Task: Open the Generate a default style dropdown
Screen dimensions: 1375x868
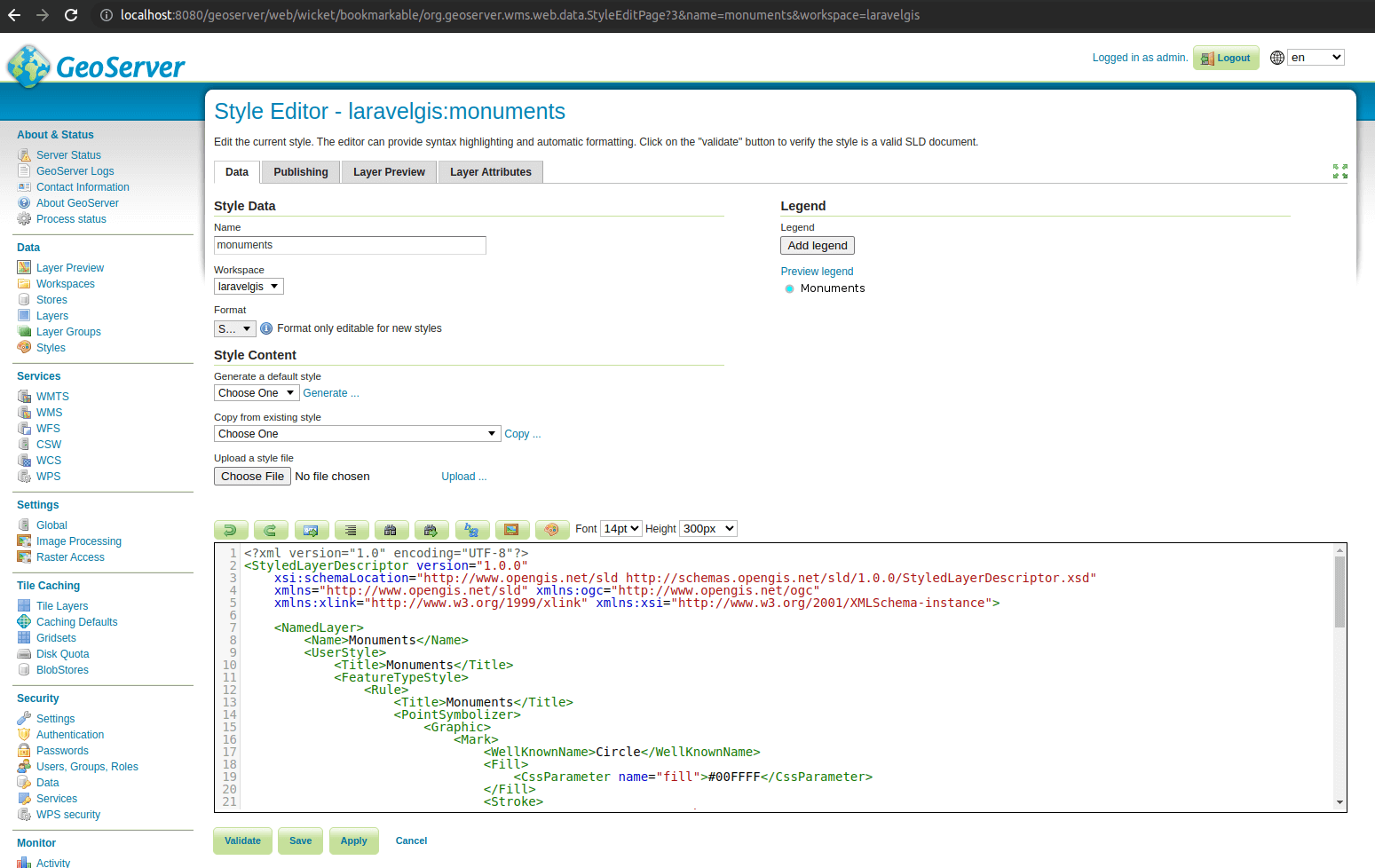Action: 257,393
